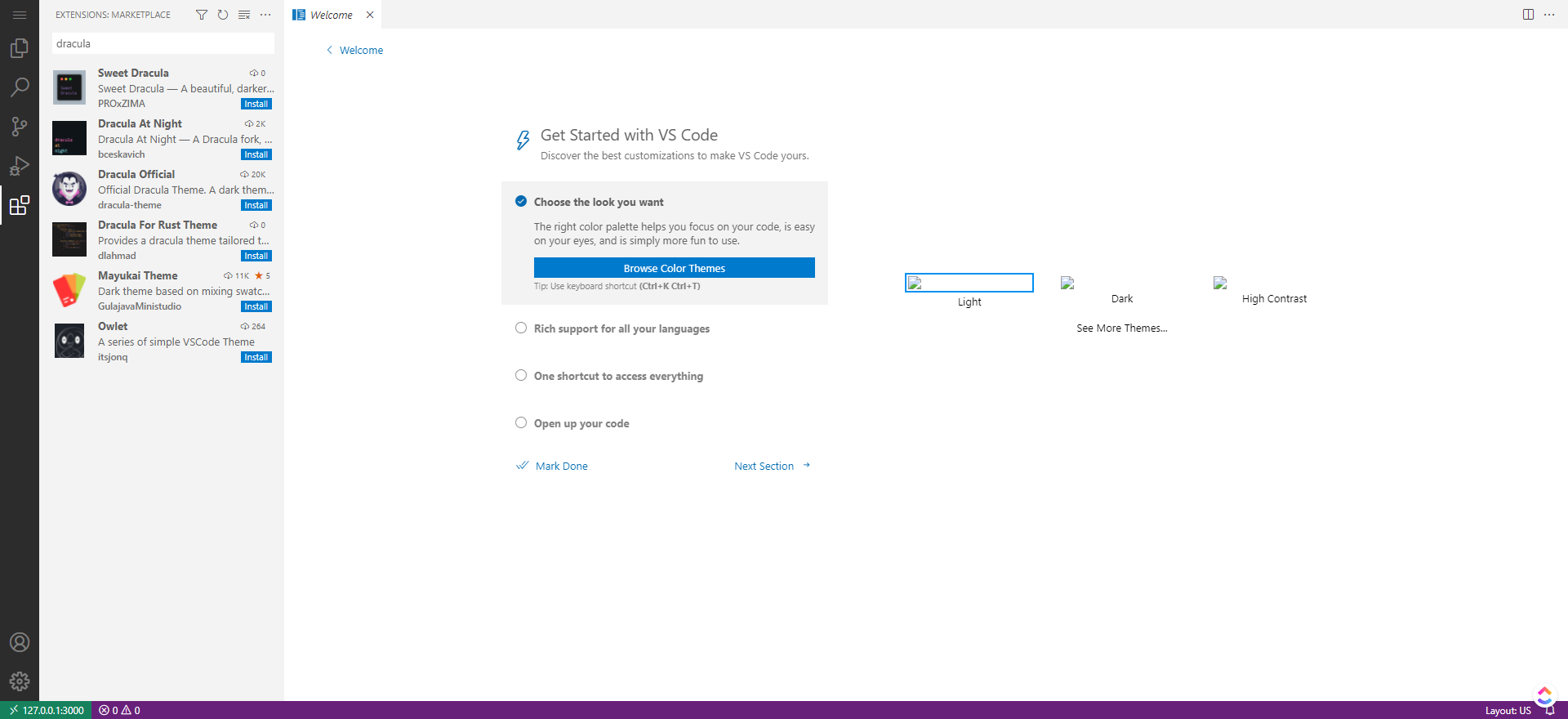Open editor more actions menu
The height and width of the screenshot is (719, 1568).
coord(1549,15)
